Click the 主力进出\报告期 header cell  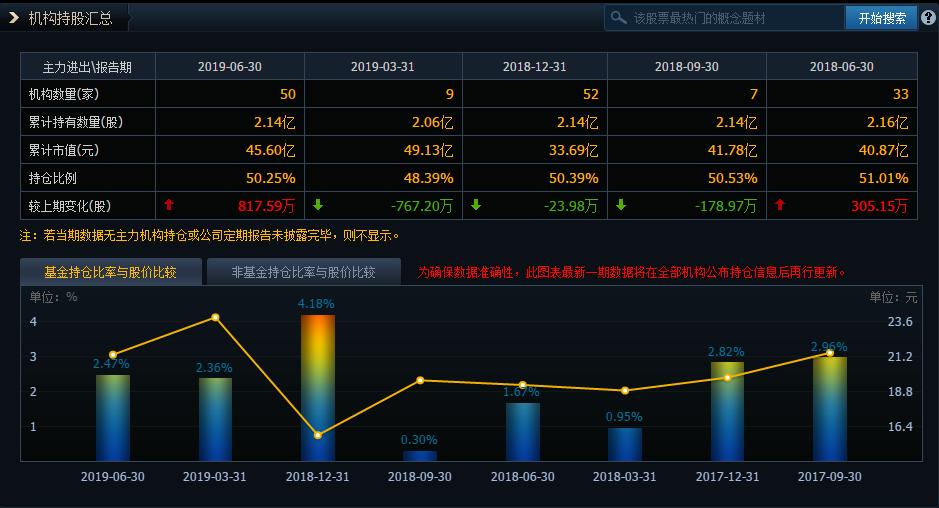87,66
